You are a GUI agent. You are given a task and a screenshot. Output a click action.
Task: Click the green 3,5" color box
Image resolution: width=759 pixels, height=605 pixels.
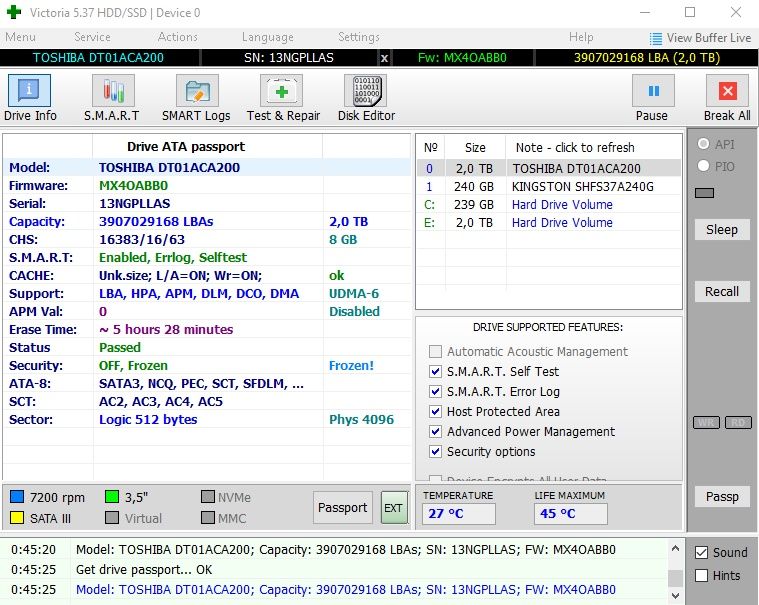click(112, 497)
